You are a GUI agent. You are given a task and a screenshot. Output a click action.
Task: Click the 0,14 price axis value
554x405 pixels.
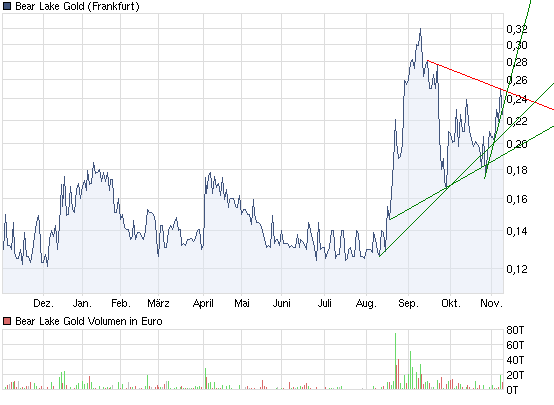tap(517, 231)
